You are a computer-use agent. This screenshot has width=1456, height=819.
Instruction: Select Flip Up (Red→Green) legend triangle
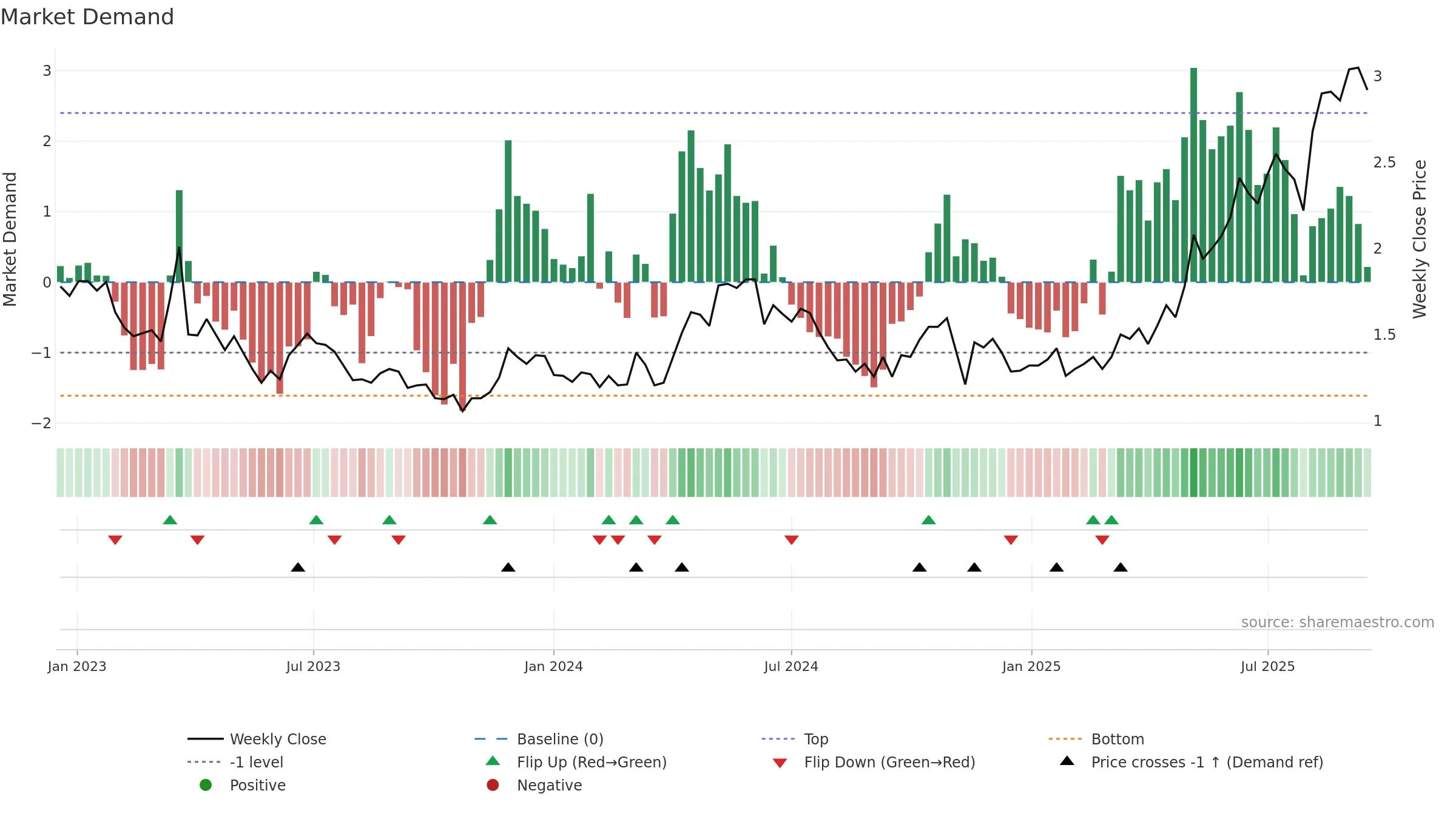point(493,761)
